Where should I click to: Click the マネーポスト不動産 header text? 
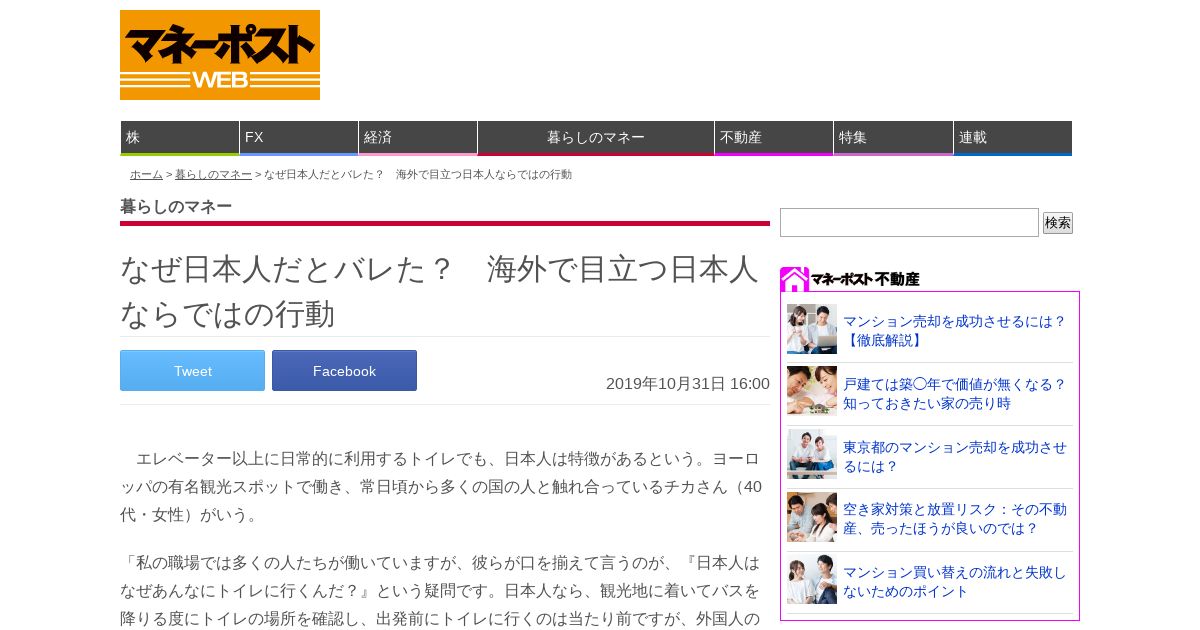865,279
